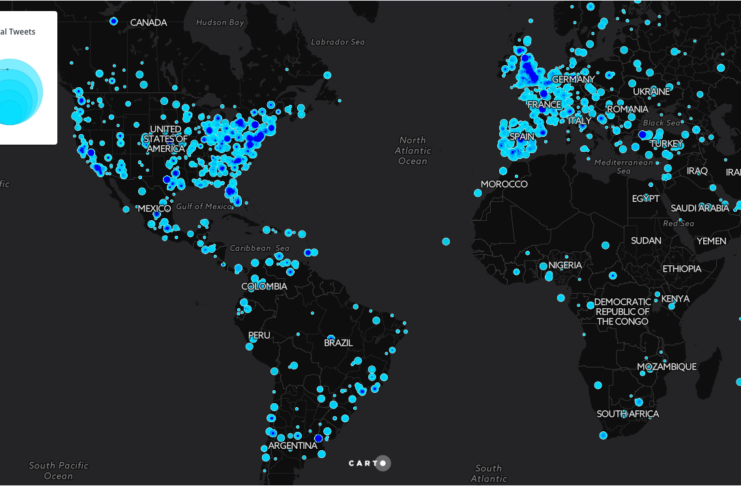741x486 pixels.
Task: Click the bubble-size graphic in the legend
Action: (19, 94)
